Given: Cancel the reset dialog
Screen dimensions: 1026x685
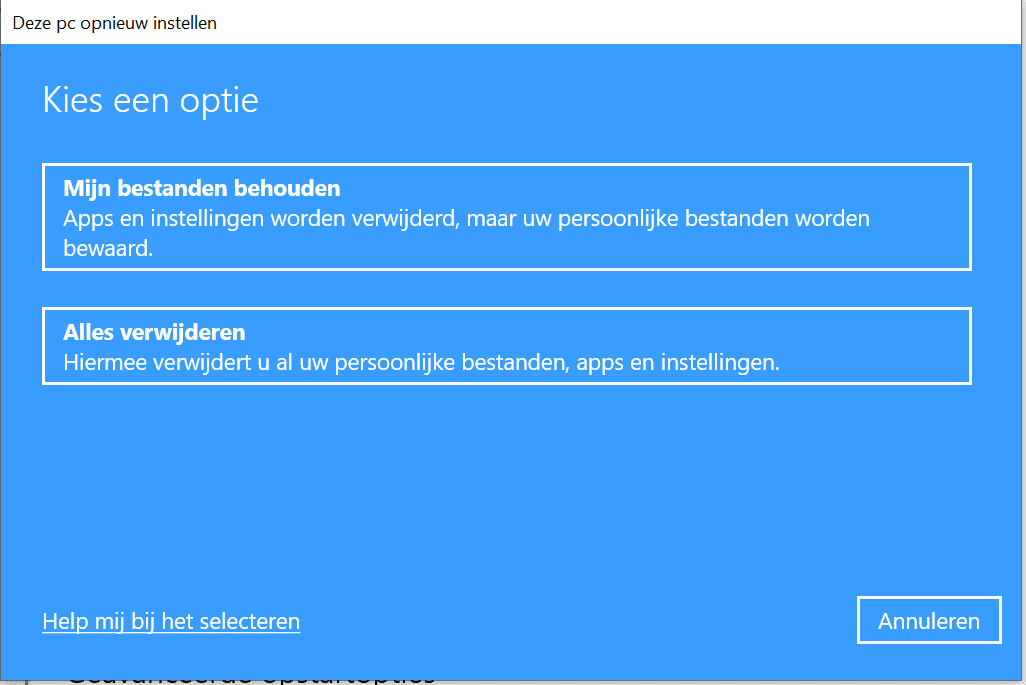Looking at the screenshot, I should click(928, 621).
